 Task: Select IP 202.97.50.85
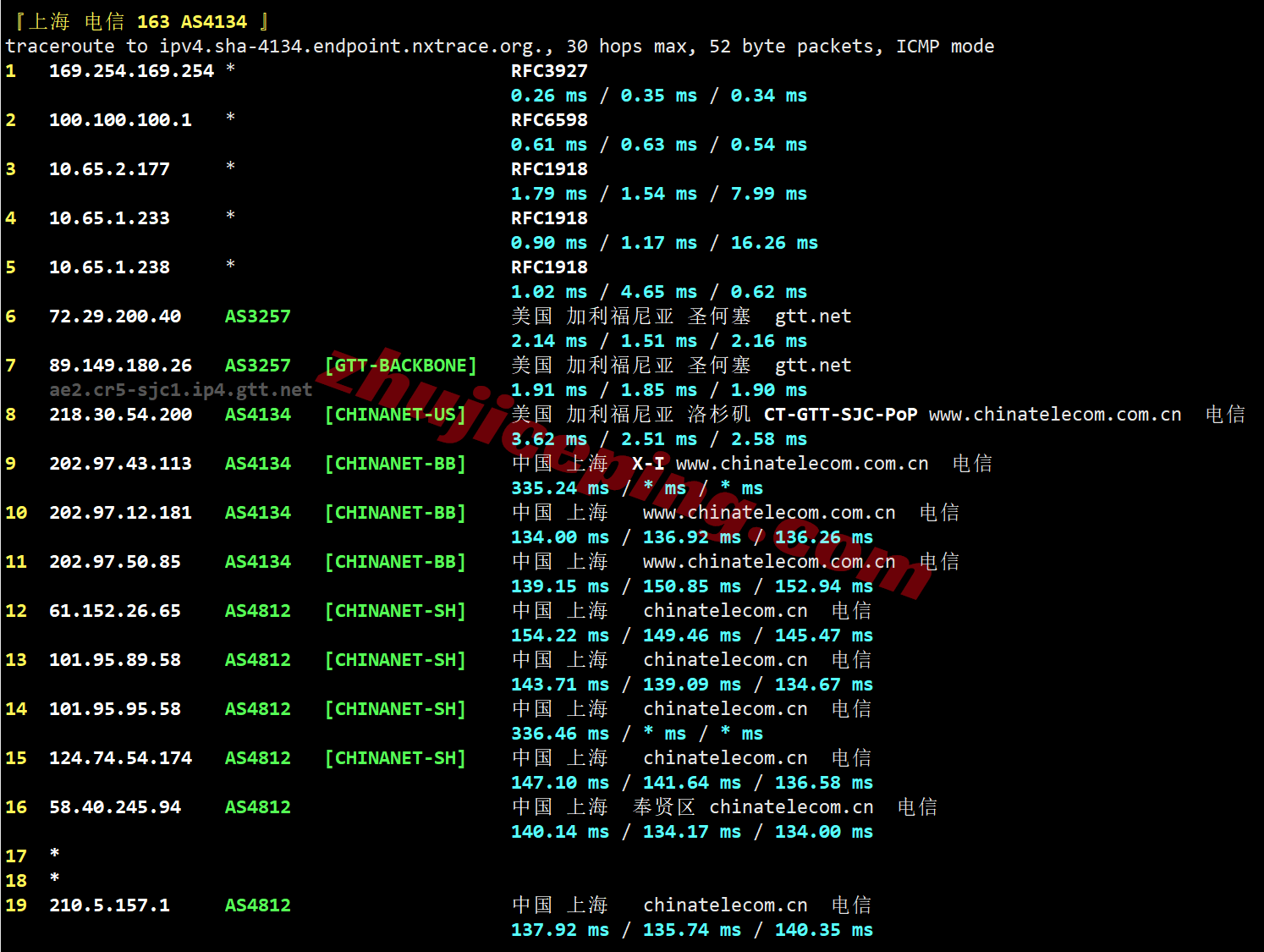115,562
